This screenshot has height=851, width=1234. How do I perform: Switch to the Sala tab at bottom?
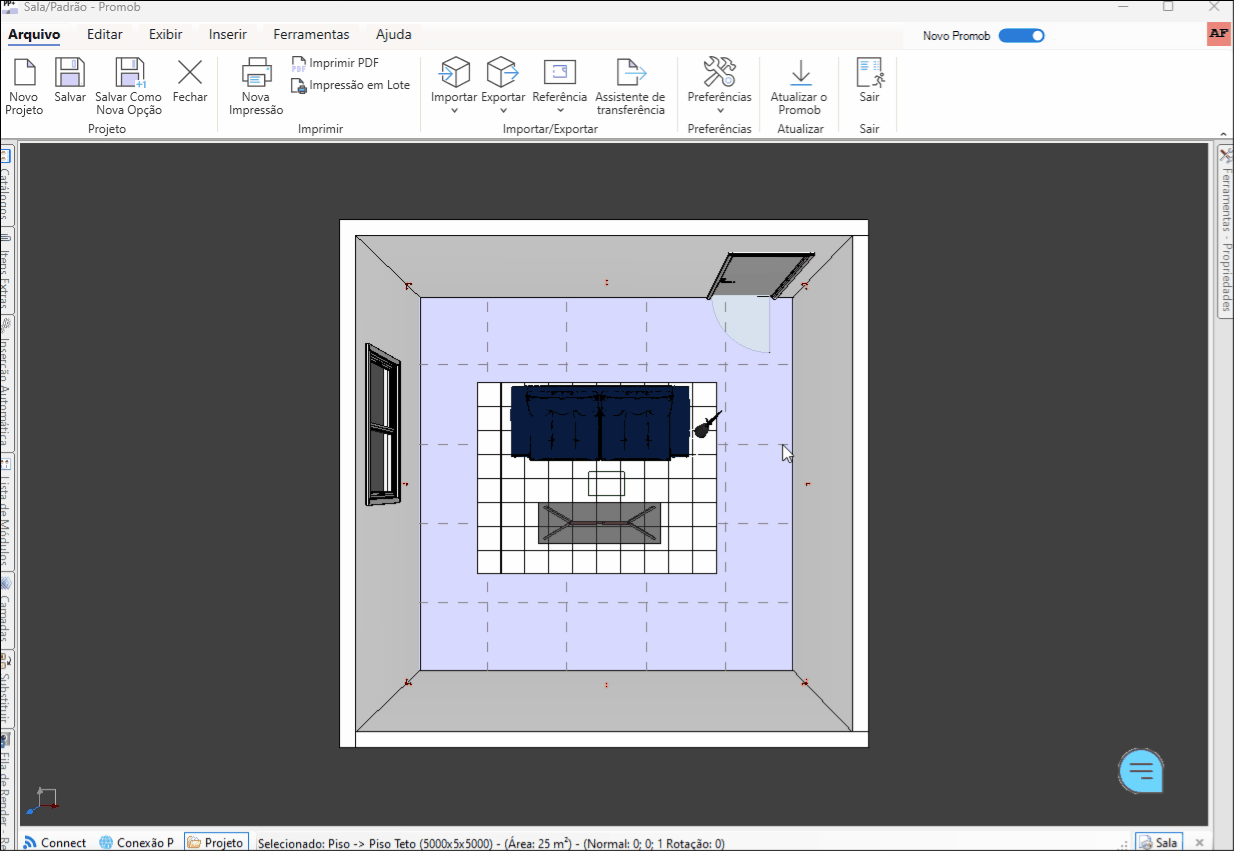pos(1158,842)
